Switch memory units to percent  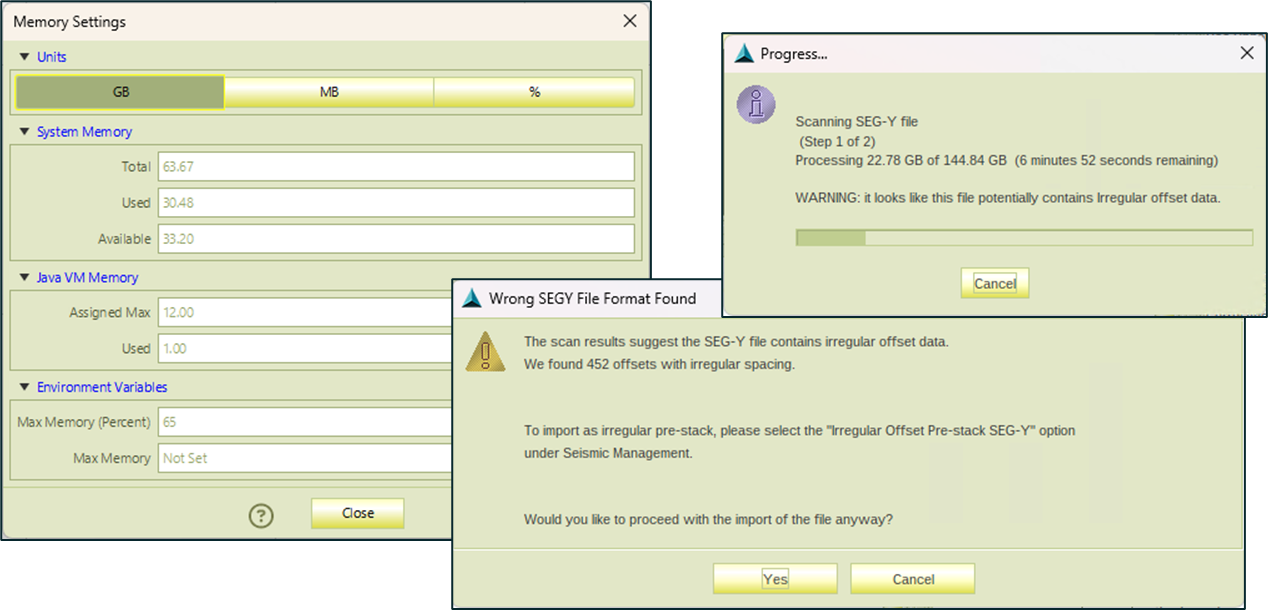pyautogui.click(x=534, y=92)
